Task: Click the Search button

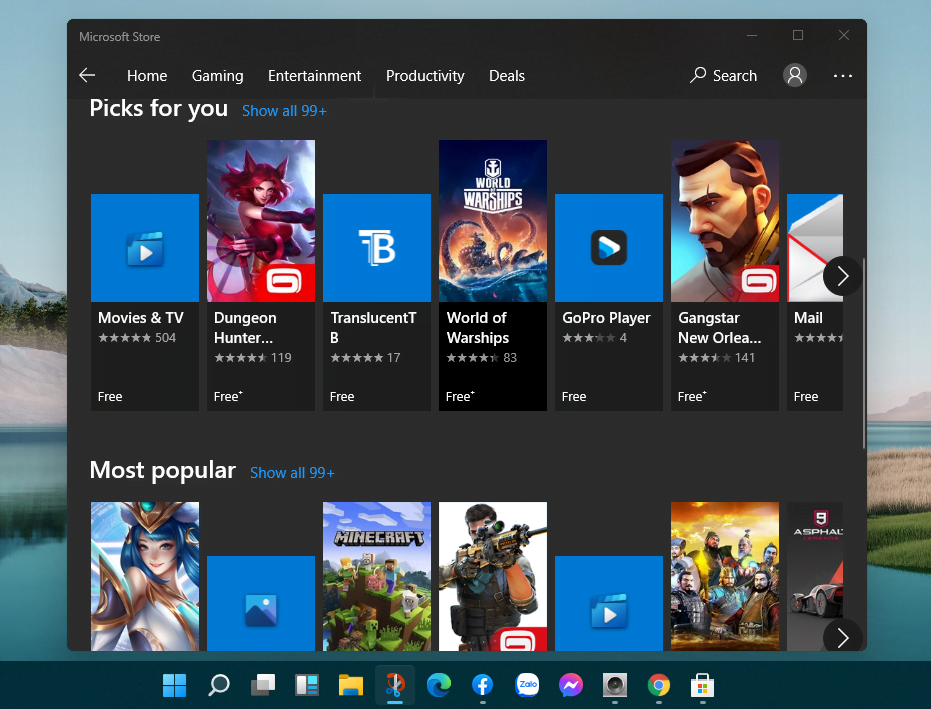Action: [x=723, y=75]
